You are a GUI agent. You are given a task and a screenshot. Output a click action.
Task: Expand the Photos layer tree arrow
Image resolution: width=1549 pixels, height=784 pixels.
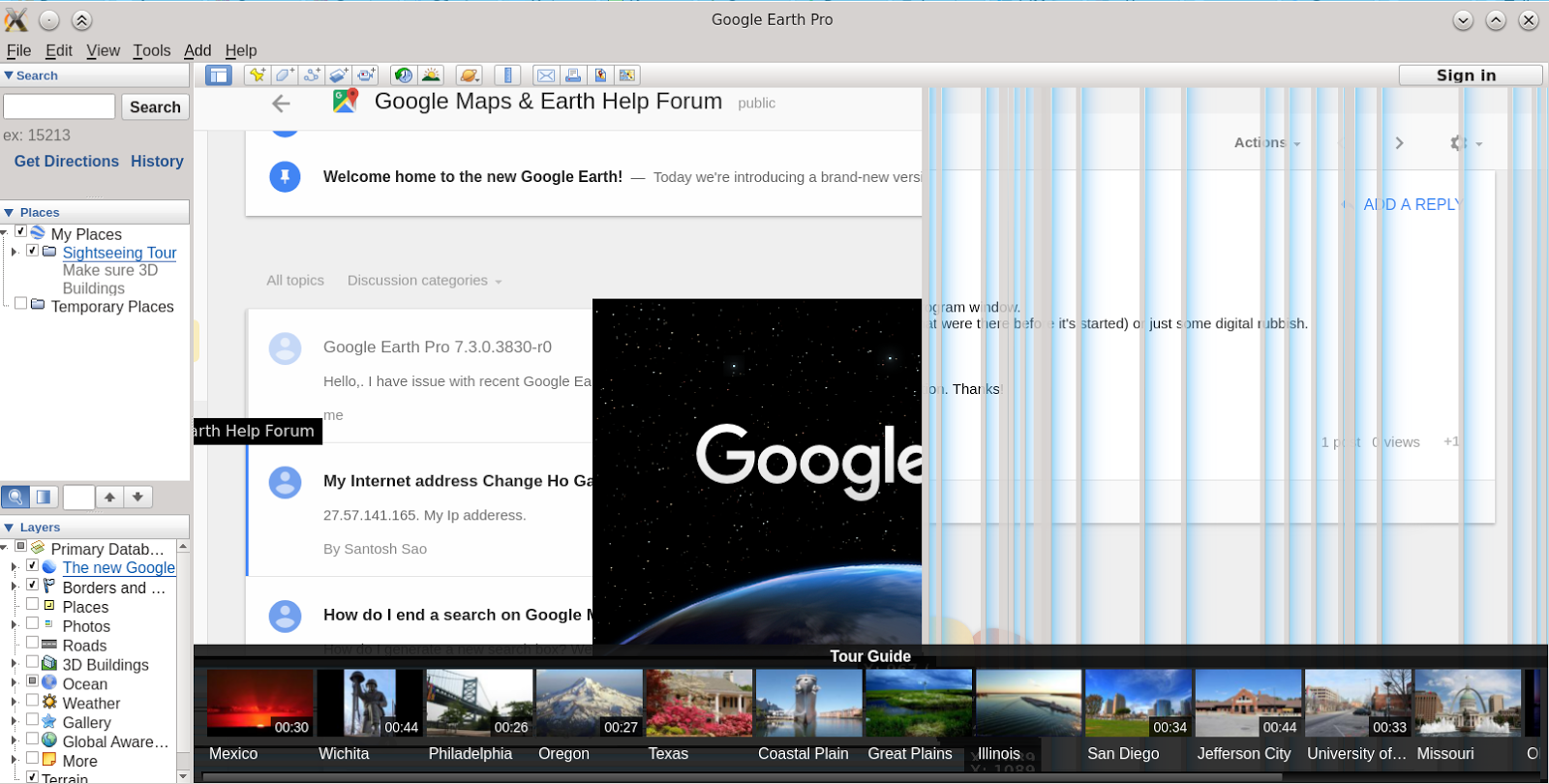tap(14, 625)
